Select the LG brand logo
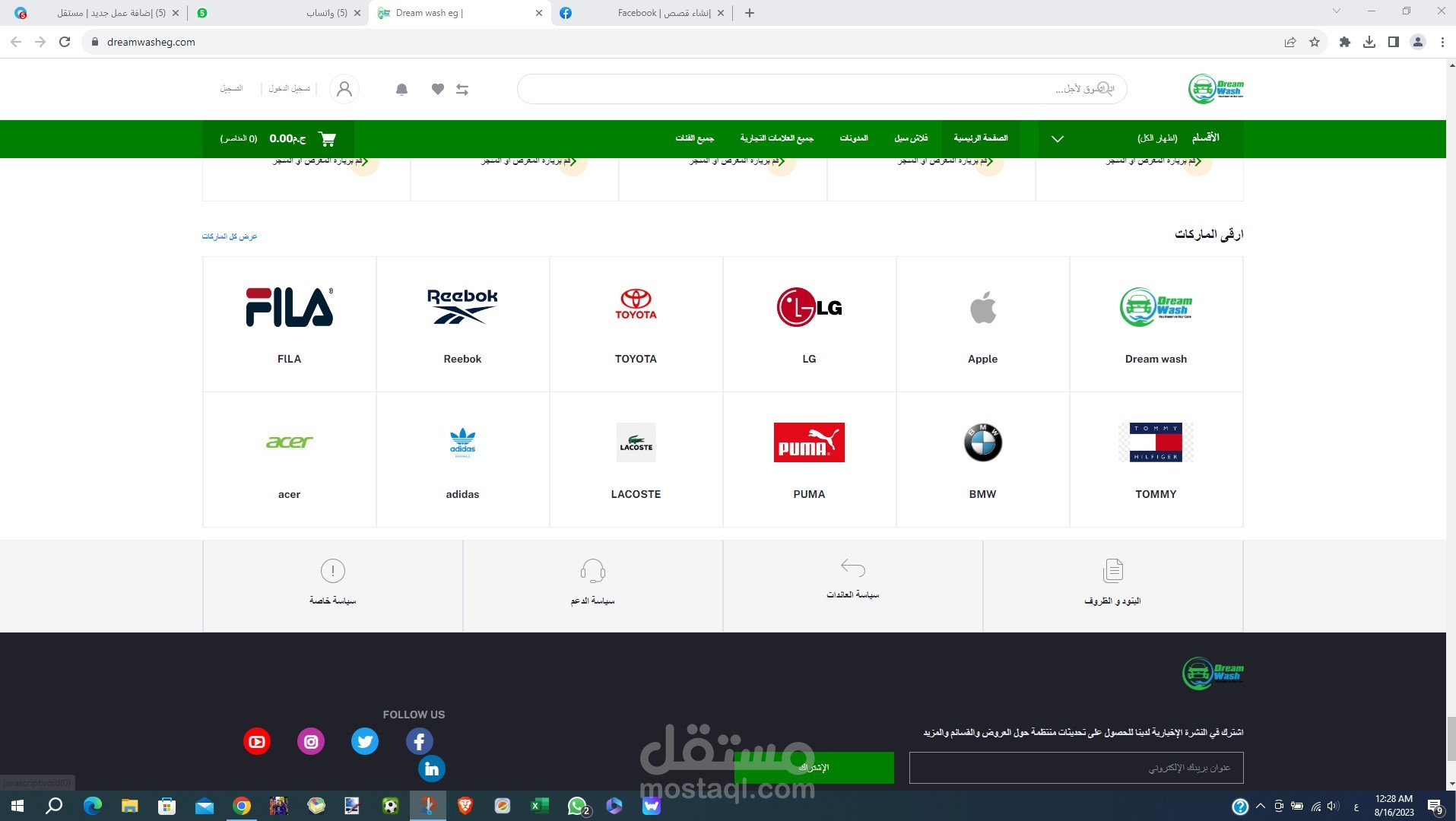Viewport: 1456px width, 821px height. click(809, 307)
